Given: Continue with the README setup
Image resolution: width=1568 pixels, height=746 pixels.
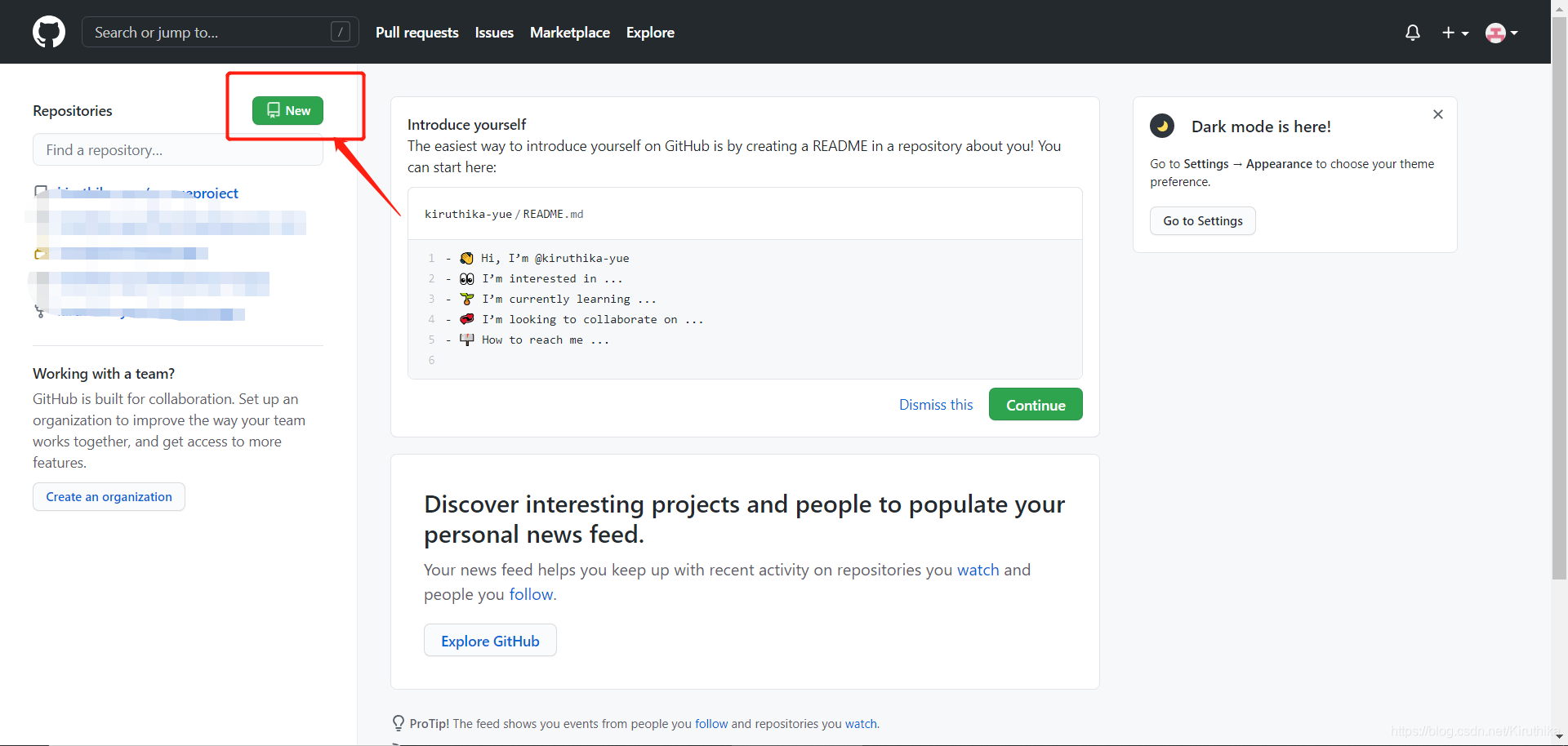Looking at the screenshot, I should [1036, 405].
